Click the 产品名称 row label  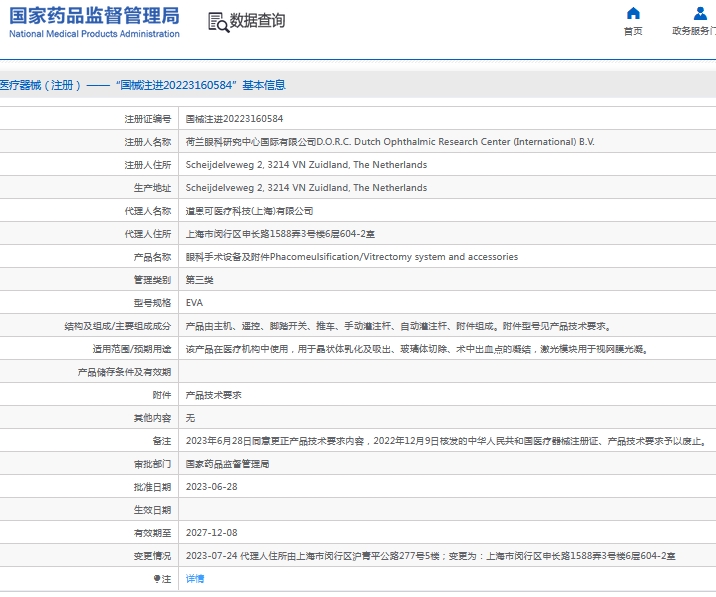click(152, 257)
